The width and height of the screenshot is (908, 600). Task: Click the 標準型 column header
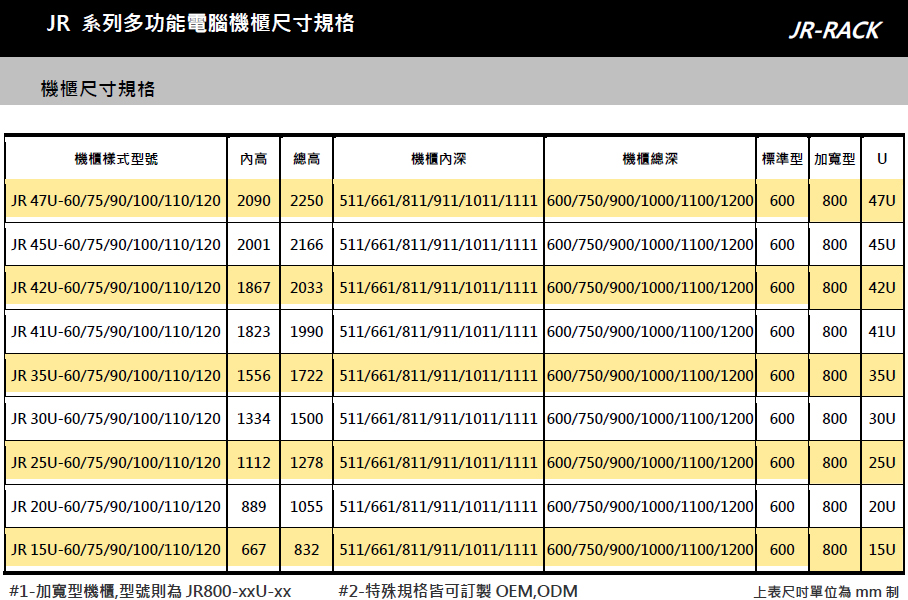(782, 159)
